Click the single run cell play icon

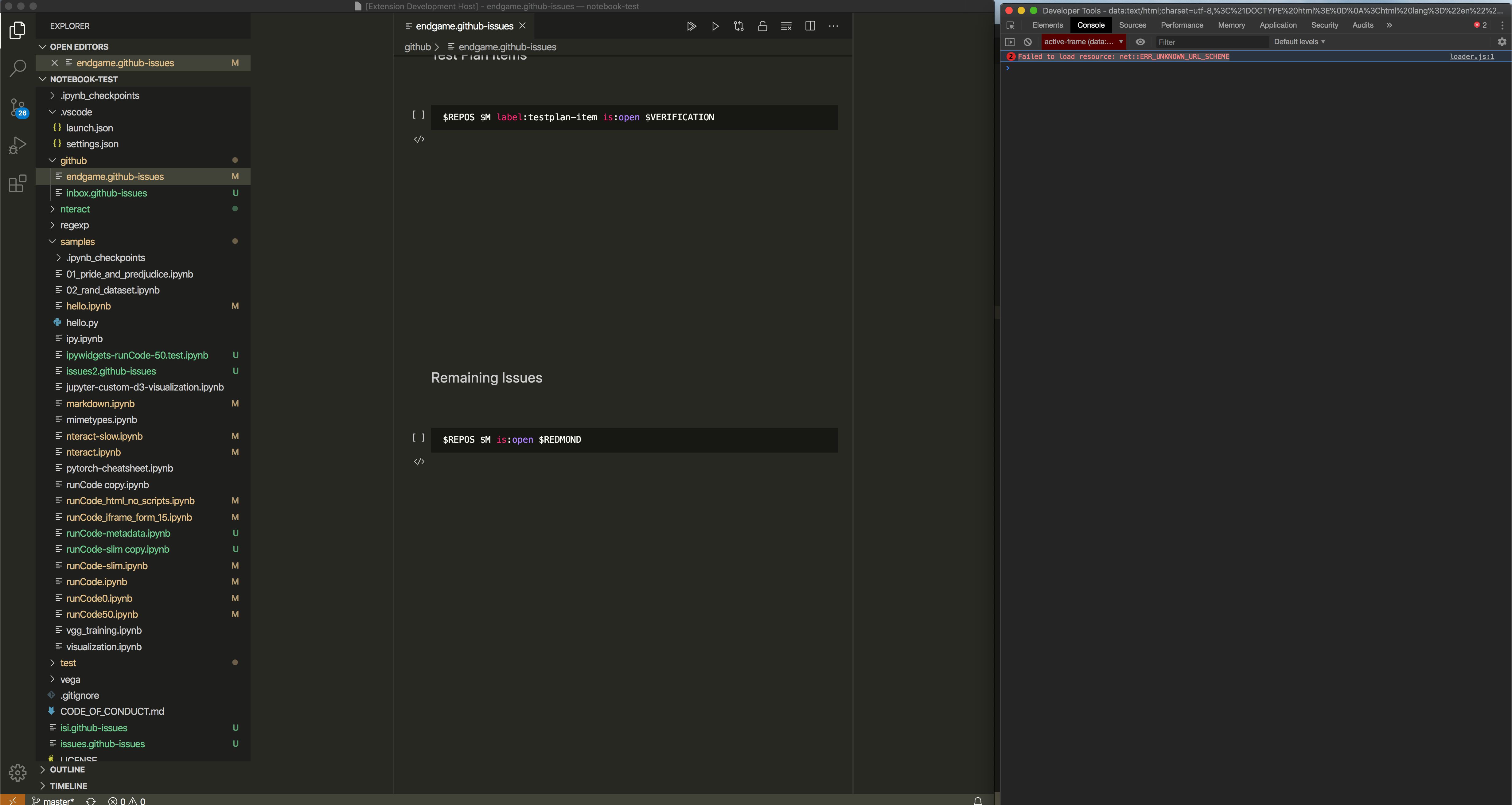715,26
